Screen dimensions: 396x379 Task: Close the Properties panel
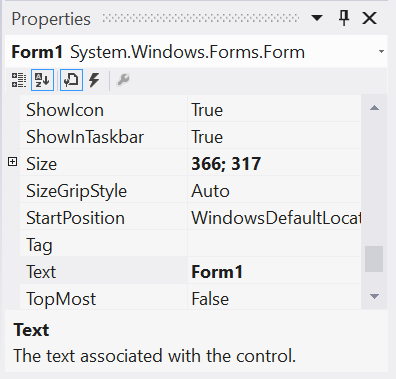[369, 18]
